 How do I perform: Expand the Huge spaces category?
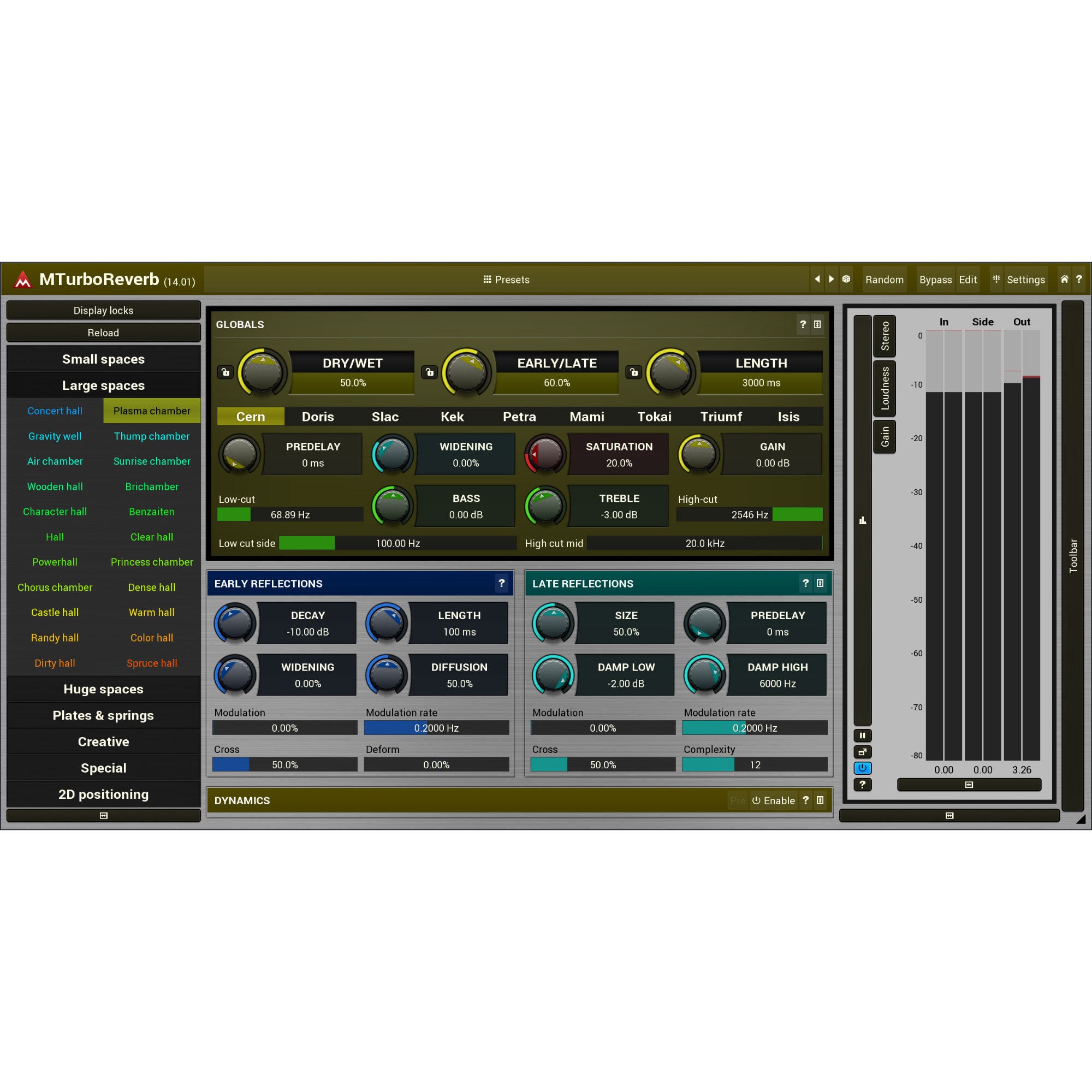coord(103,689)
